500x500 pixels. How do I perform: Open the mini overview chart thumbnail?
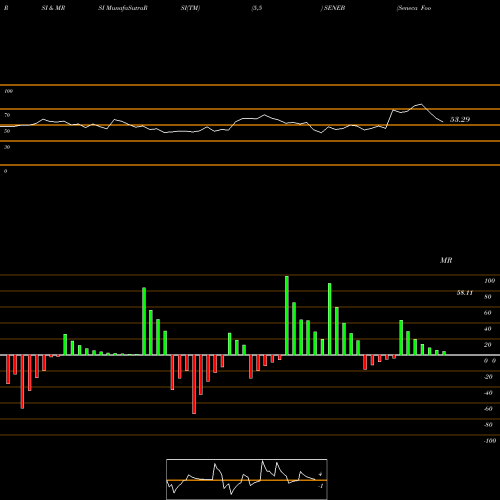tap(247, 479)
